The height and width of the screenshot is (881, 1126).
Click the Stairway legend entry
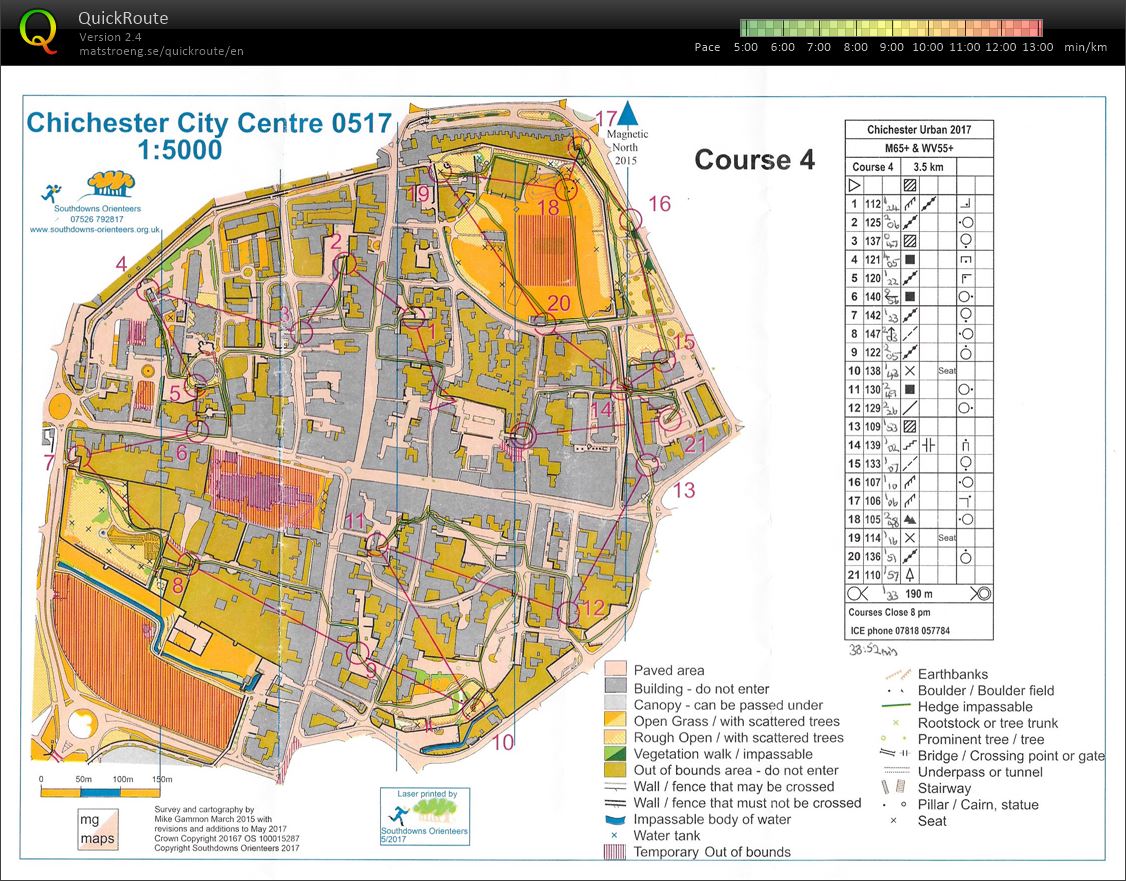click(x=944, y=788)
